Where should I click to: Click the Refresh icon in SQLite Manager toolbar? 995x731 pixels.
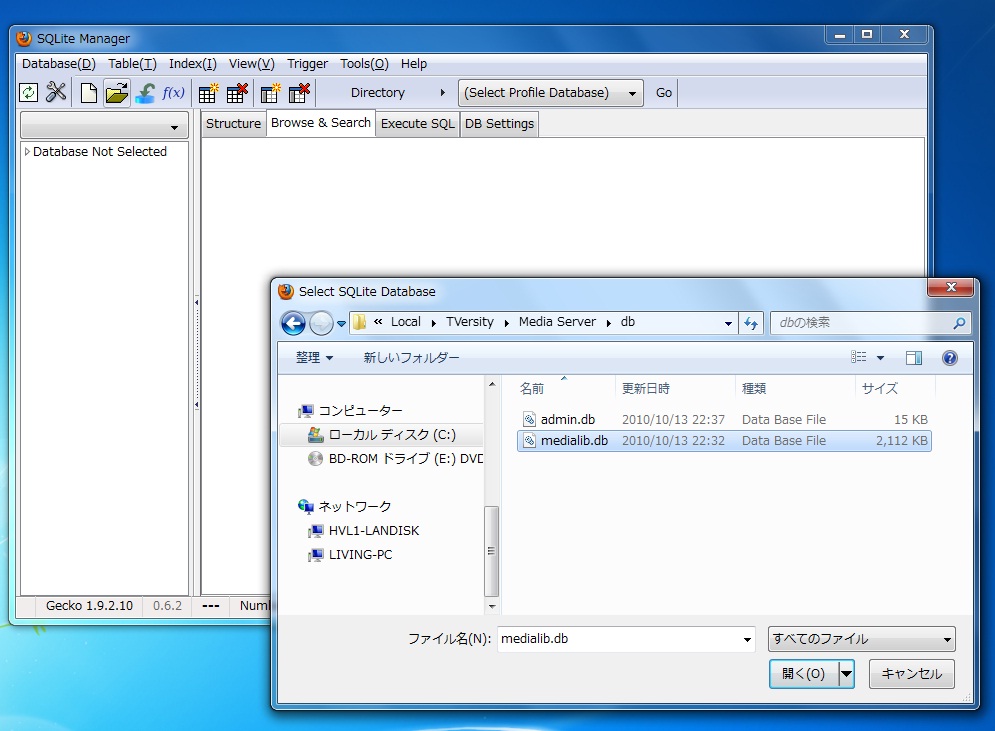[29, 93]
